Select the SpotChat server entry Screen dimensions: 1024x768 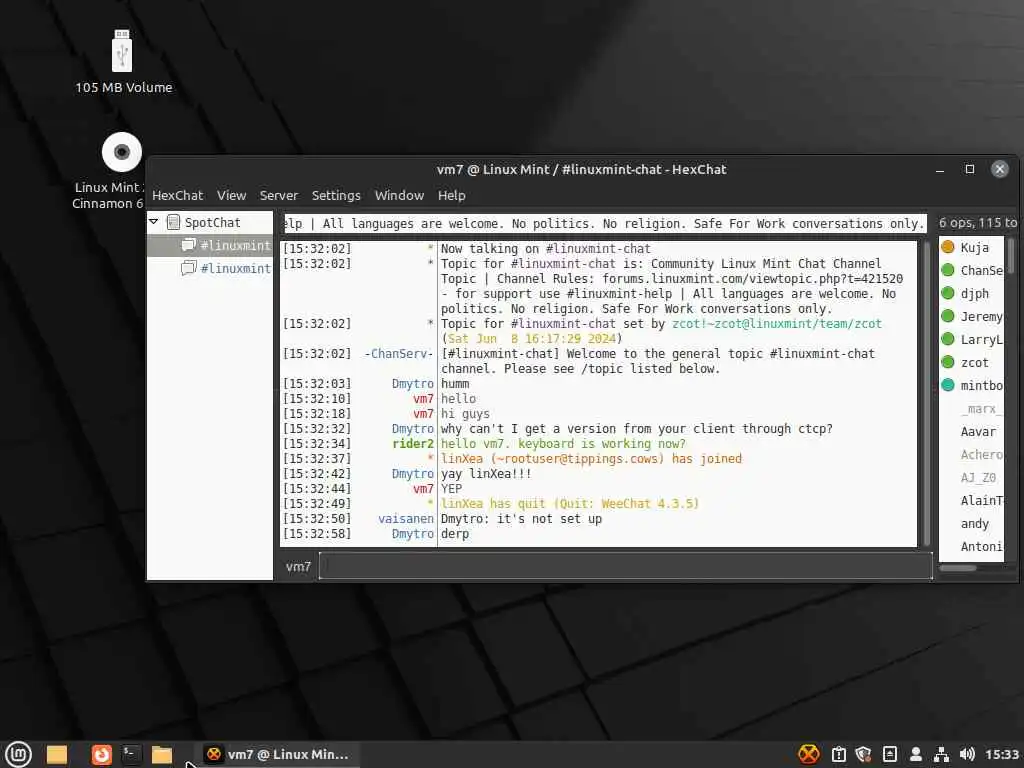click(212, 222)
